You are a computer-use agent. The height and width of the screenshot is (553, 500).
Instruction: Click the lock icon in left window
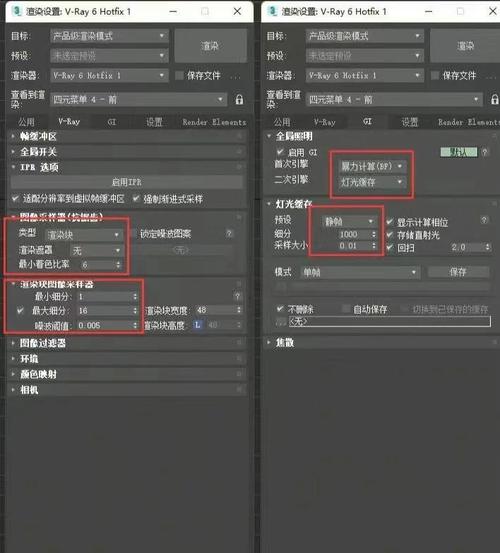point(239,100)
